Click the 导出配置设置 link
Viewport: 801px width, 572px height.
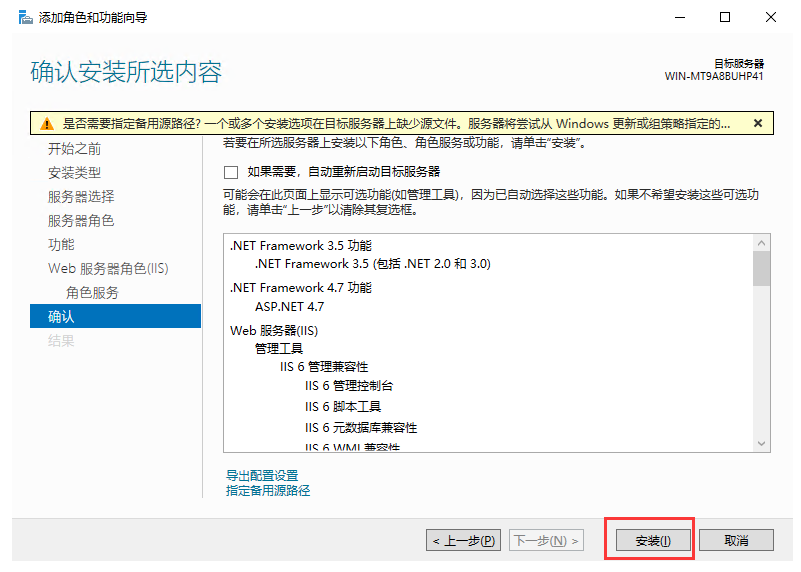coord(261,475)
